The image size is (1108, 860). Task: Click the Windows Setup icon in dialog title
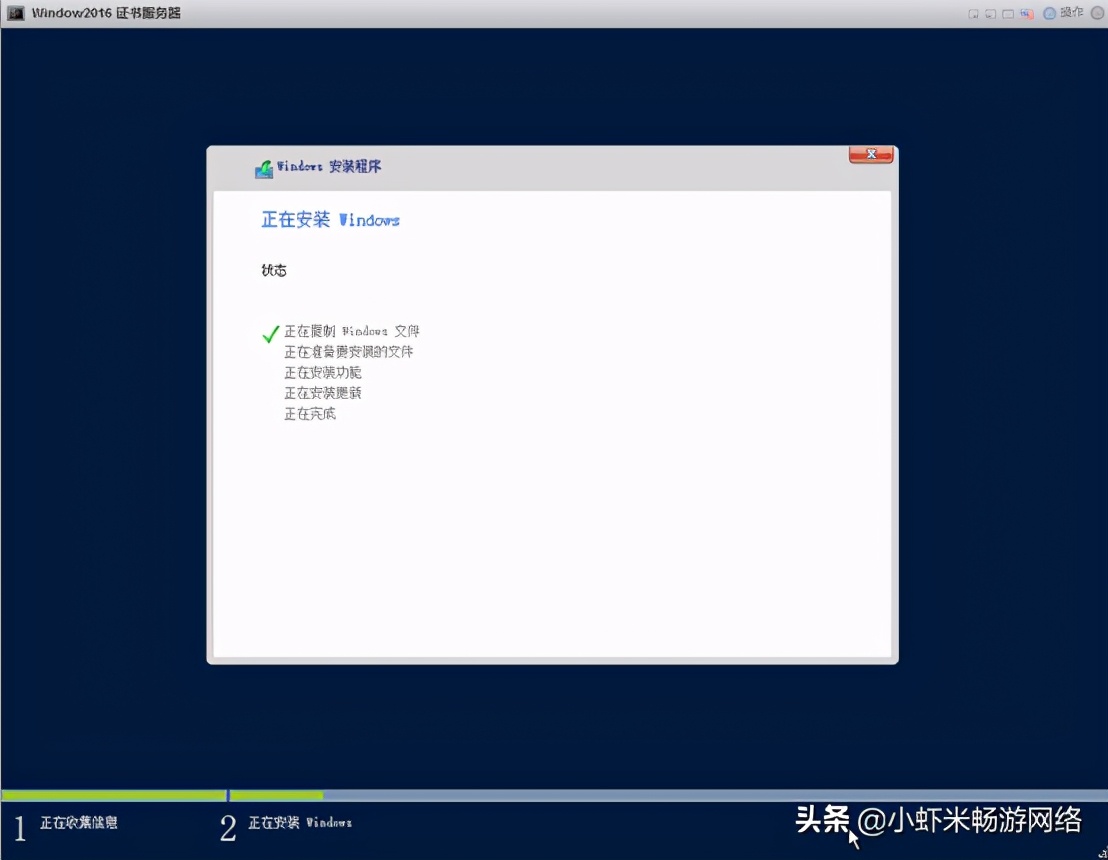click(x=264, y=169)
